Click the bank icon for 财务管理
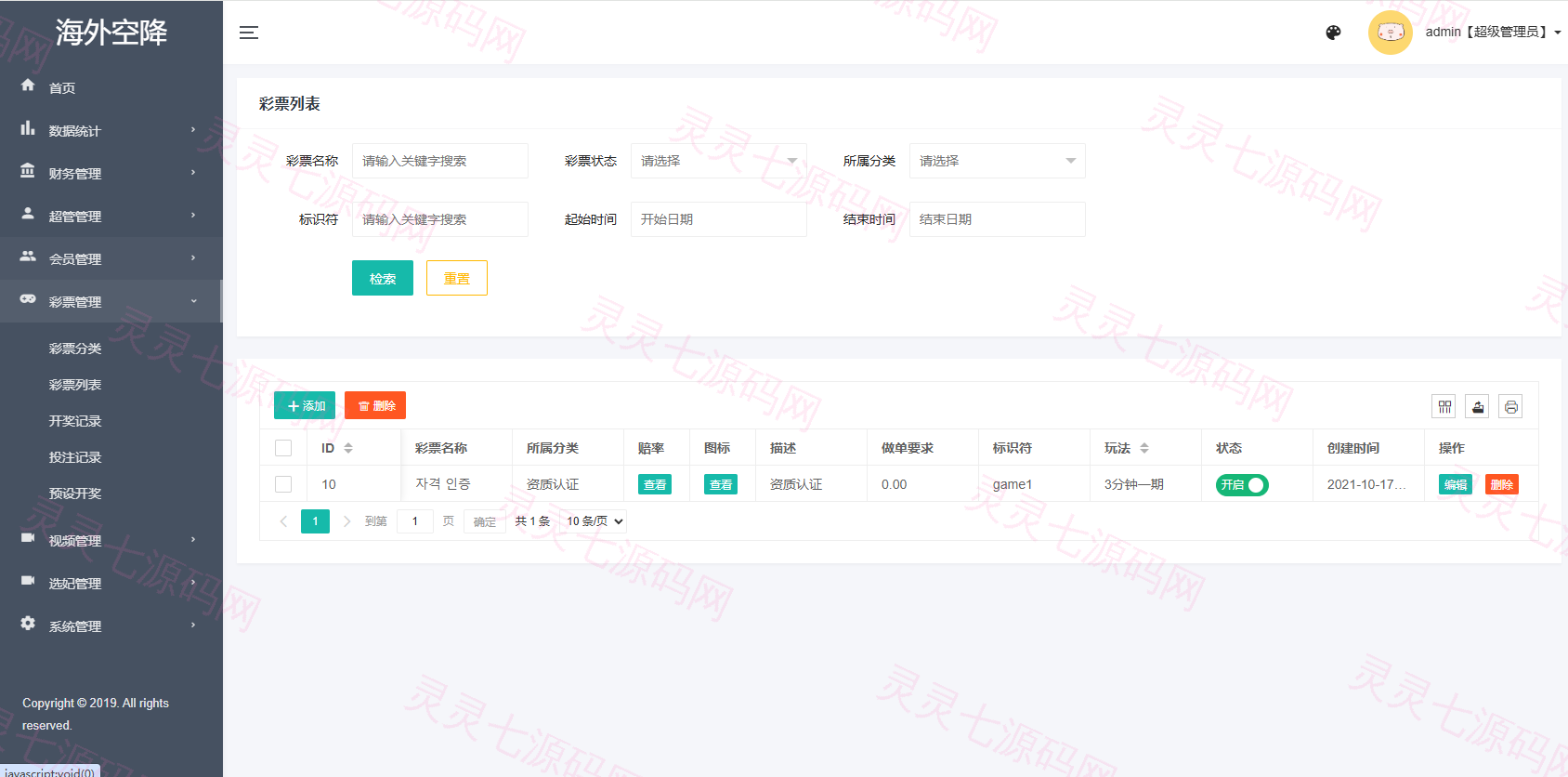The image size is (1568, 777). pyautogui.click(x=28, y=171)
